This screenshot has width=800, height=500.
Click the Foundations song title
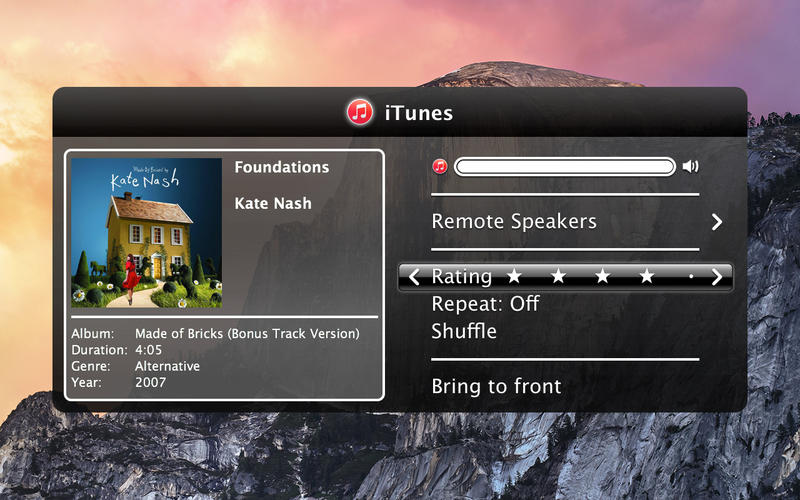(282, 167)
